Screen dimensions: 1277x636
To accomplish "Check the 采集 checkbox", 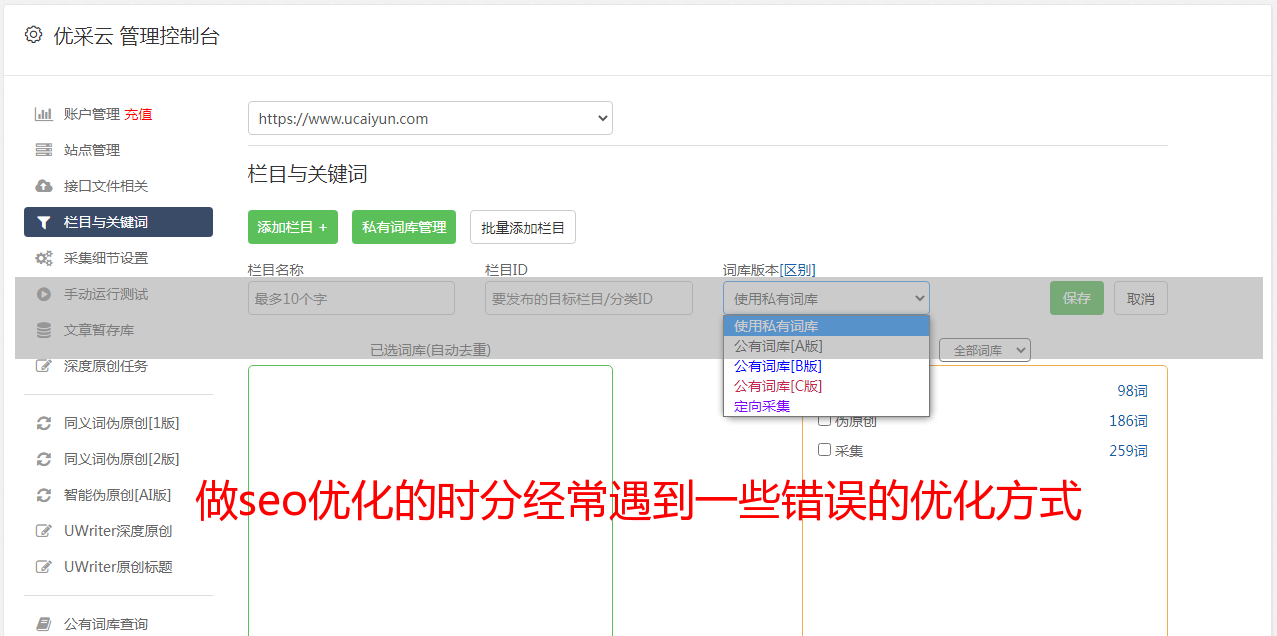I will pyautogui.click(x=825, y=450).
